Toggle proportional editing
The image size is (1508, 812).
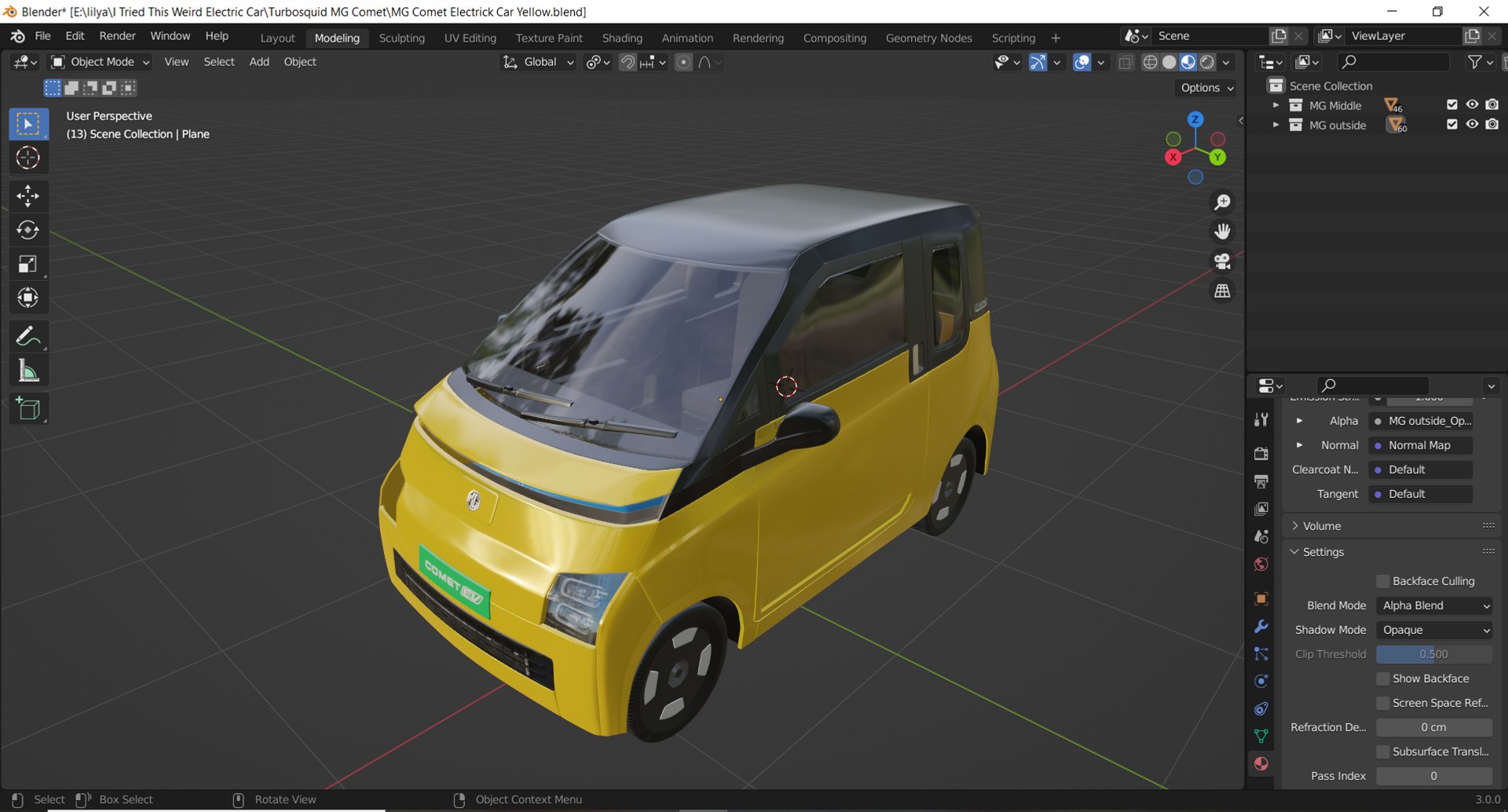(x=684, y=62)
